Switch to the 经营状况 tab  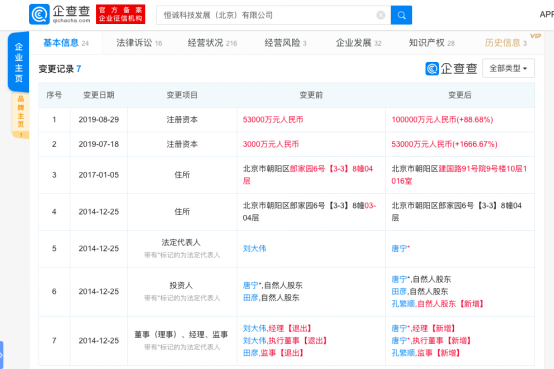tap(212, 43)
